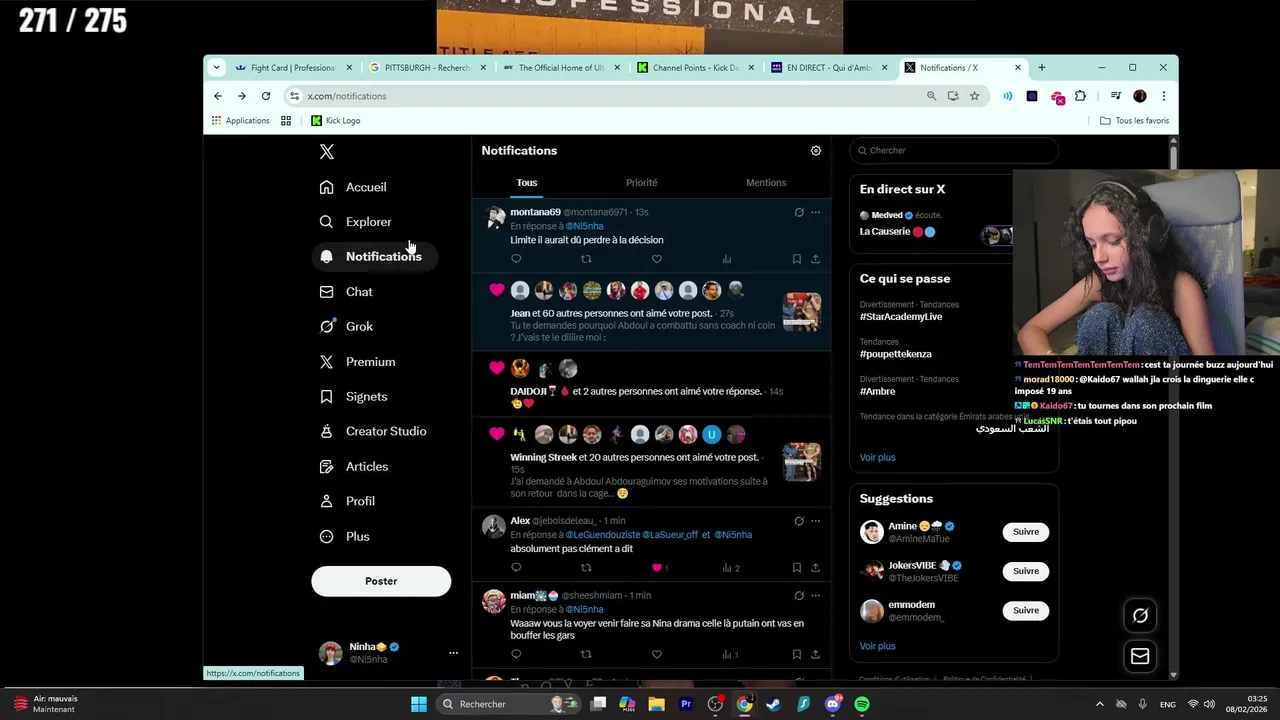Open Grok in the sidebar
Image resolution: width=1280 pixels, height=720 pixels.
(x=347, y=326)
